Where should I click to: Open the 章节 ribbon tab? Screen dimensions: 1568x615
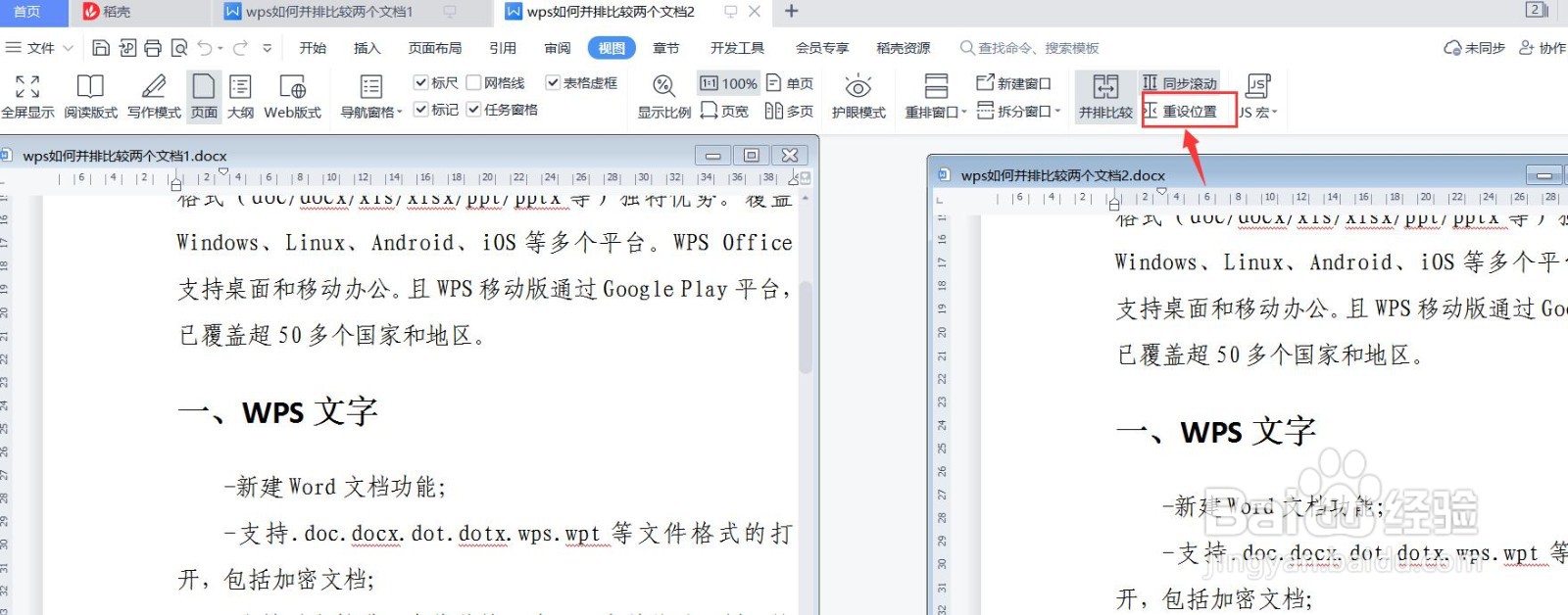pyautogui.click(x=666, y=47)
